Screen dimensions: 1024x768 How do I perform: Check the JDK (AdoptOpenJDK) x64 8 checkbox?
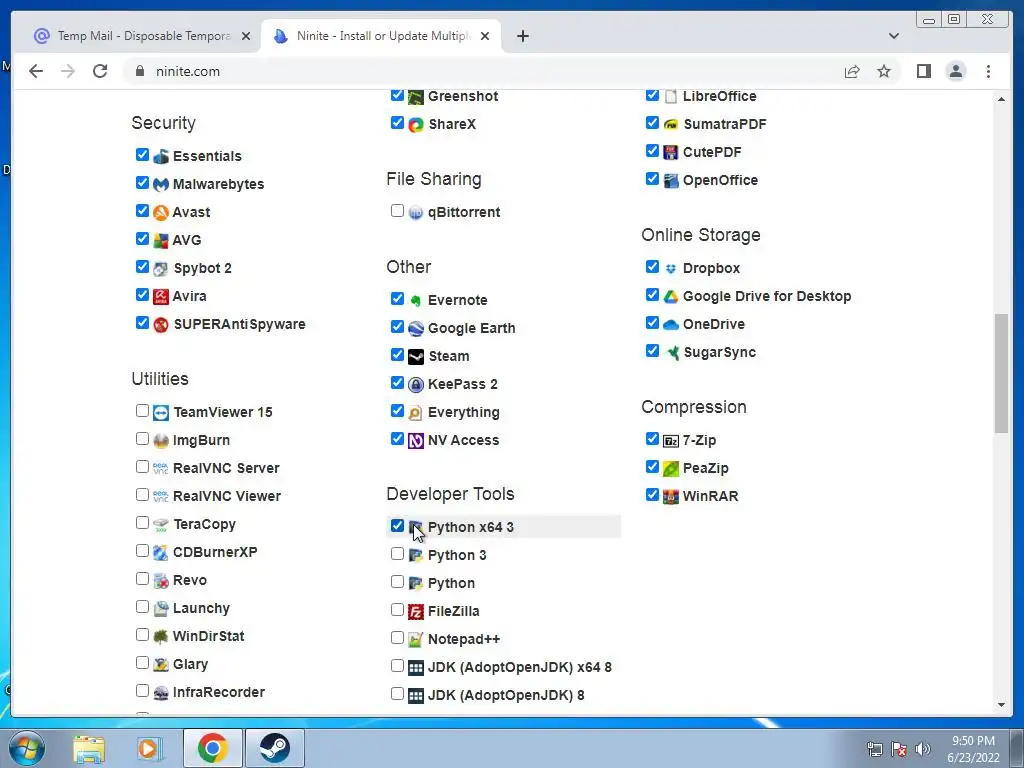pyautogui.click(x=397, y=665)
